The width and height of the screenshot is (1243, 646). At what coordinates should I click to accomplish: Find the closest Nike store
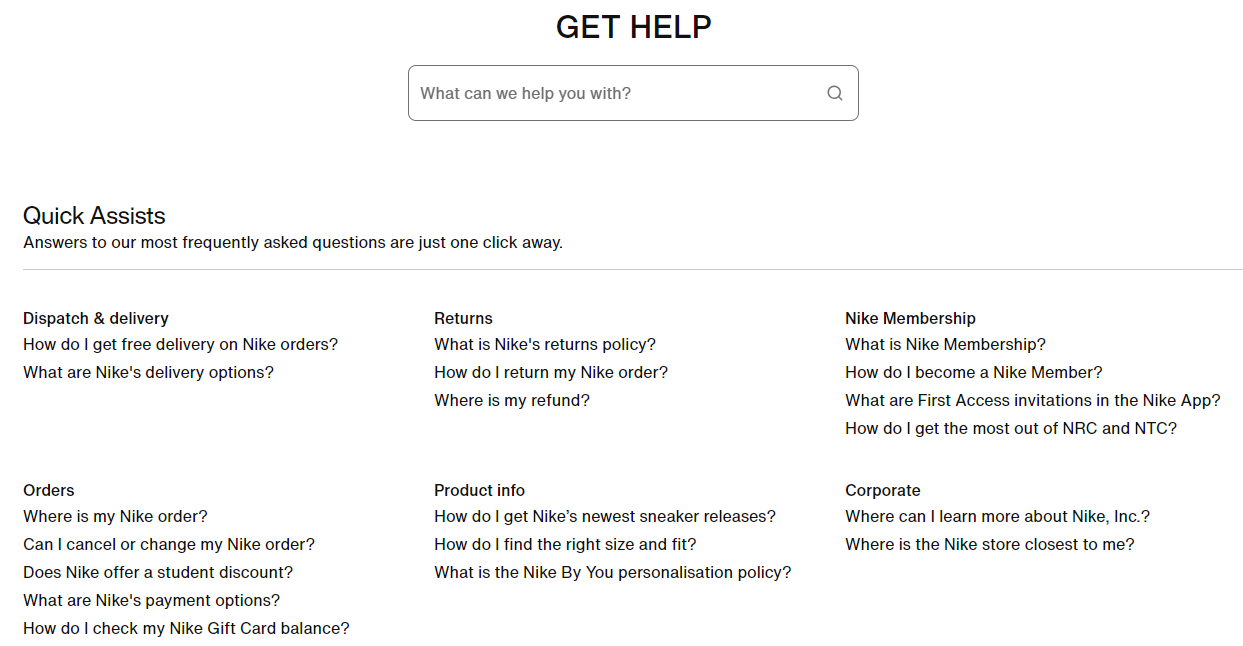coord(990,544)
